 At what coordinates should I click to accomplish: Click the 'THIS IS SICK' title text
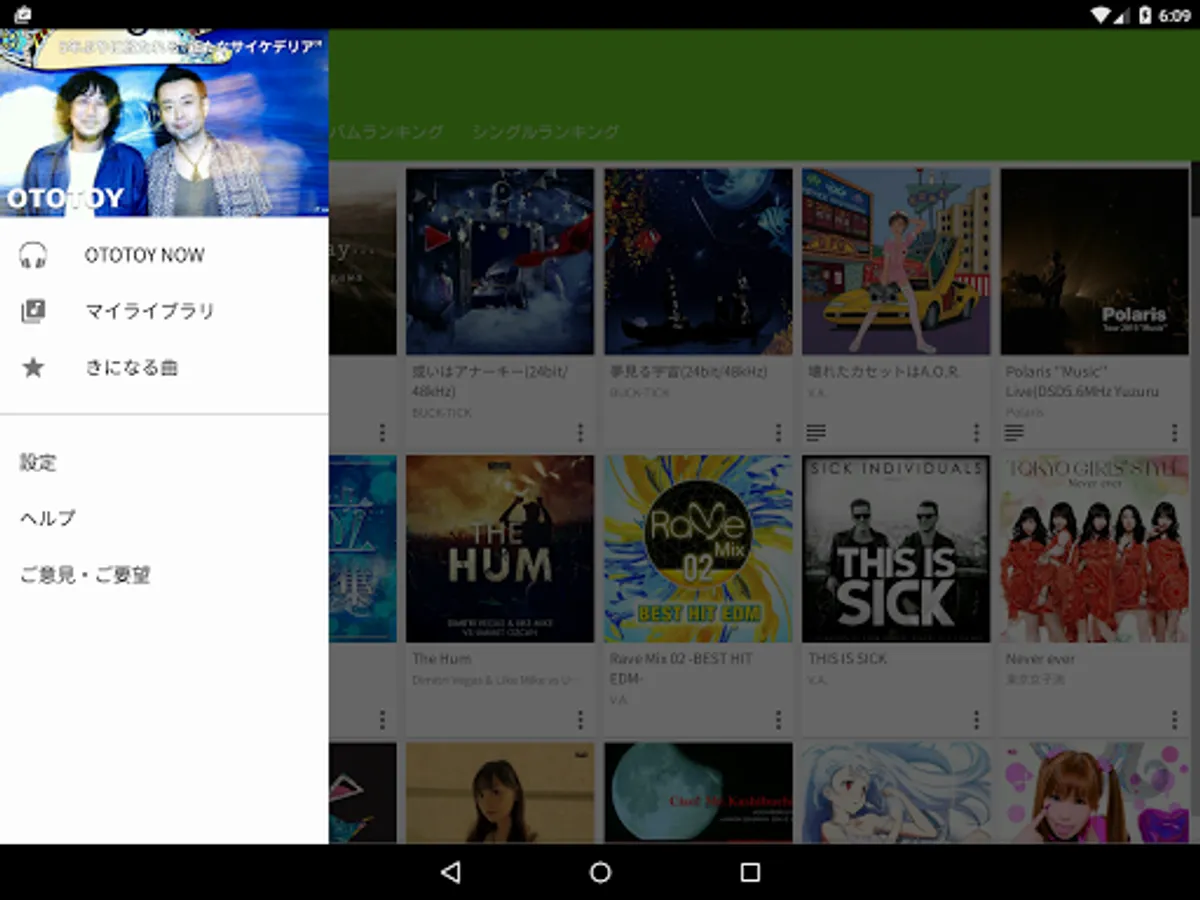coord(847,659)
